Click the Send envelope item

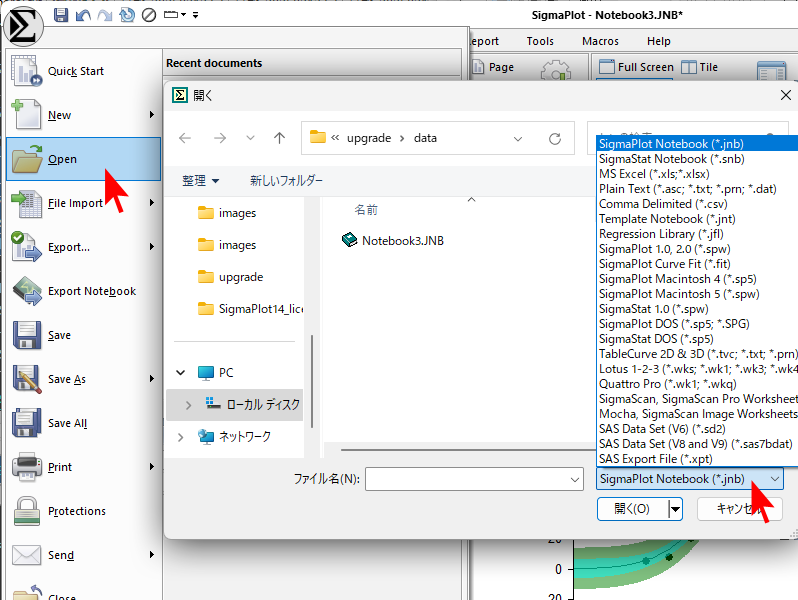pyautogui.click(x=60, y=555)
